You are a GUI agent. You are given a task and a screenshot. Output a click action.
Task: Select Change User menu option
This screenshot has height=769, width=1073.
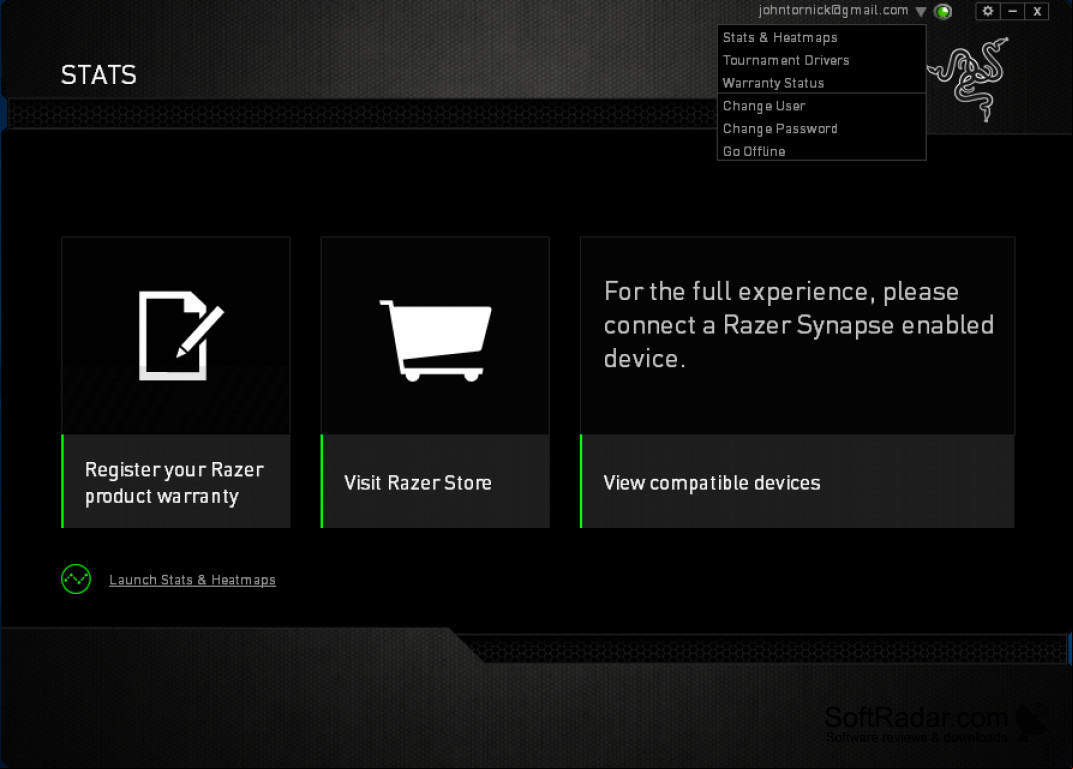[821, 106]
